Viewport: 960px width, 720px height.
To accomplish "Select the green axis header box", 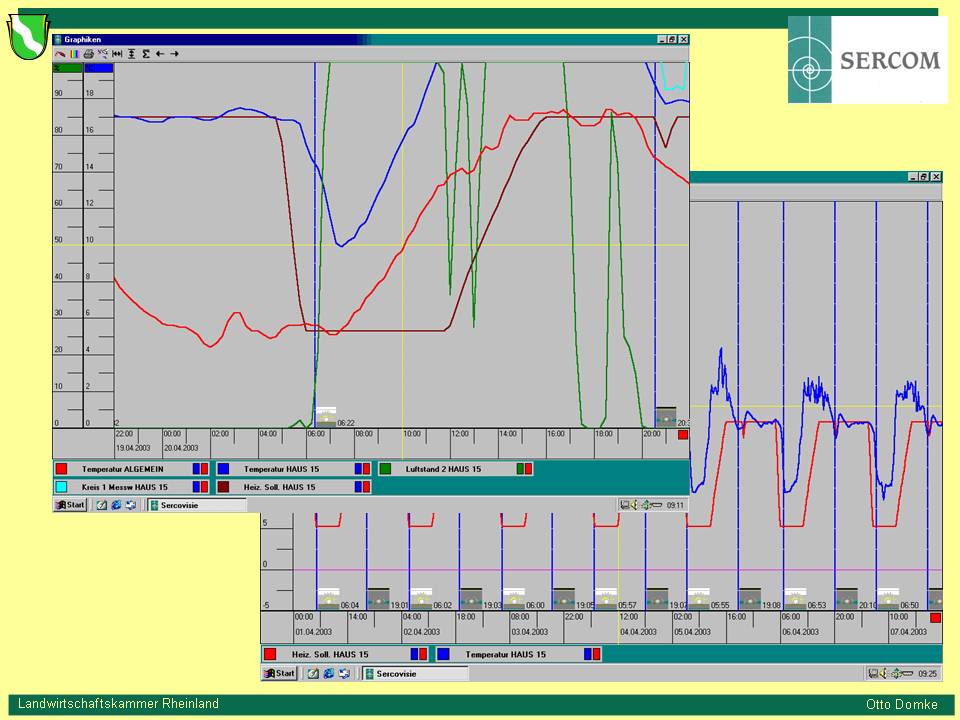I will [x=67, y=68].
